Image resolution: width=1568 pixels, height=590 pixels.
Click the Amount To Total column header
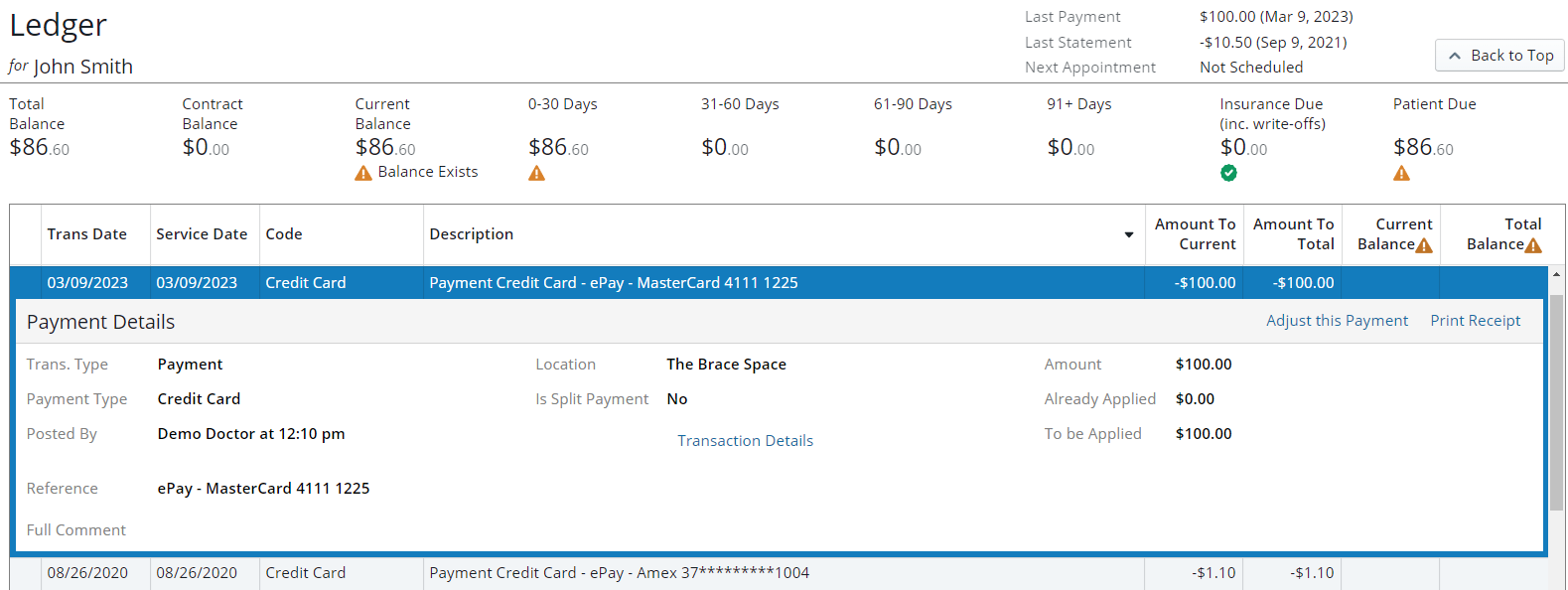pyautogui.click(x=1293, y=234)
